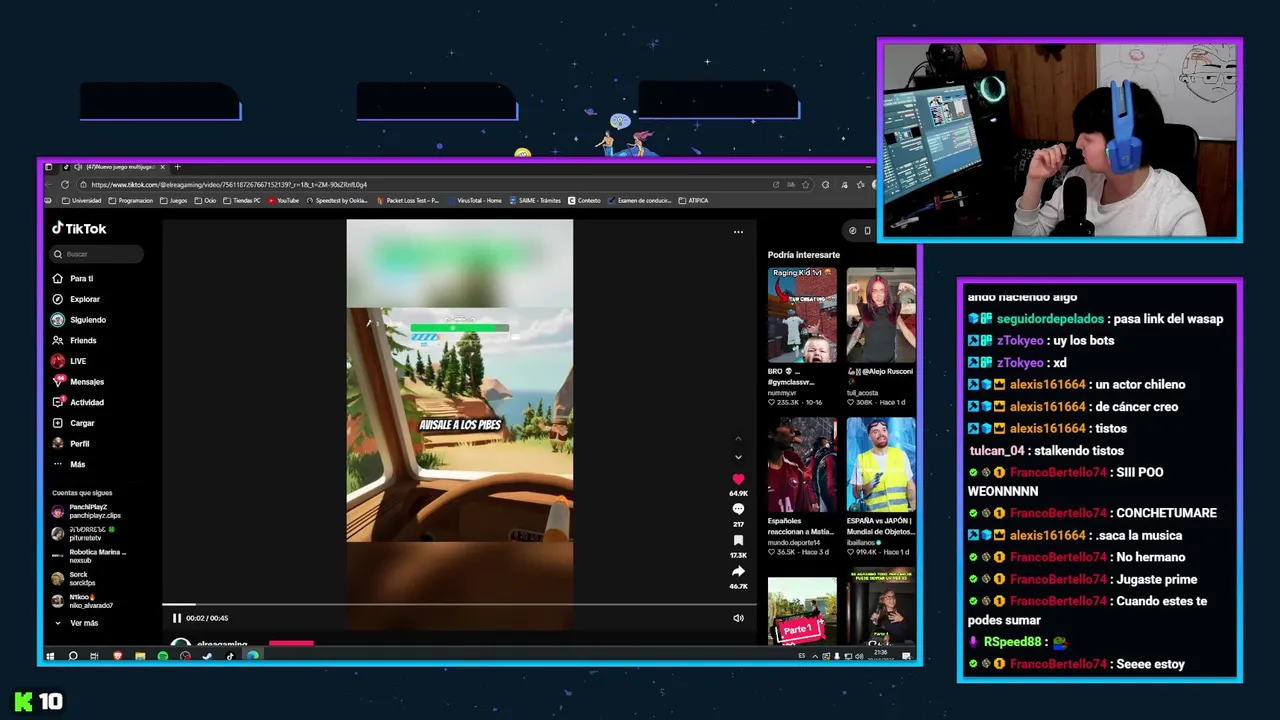Open Mensajes inbox
The image size is (1280, 720).
click(x=78, y=382)
